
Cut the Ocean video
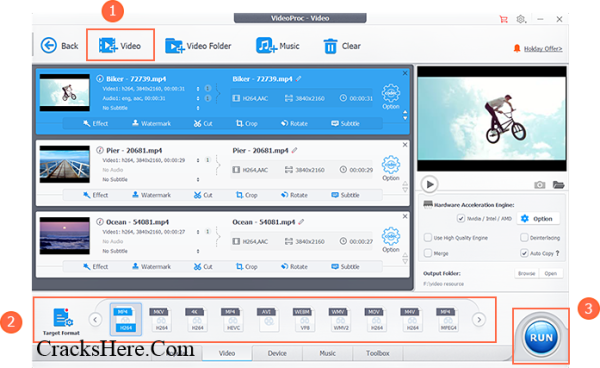(203, 267)
